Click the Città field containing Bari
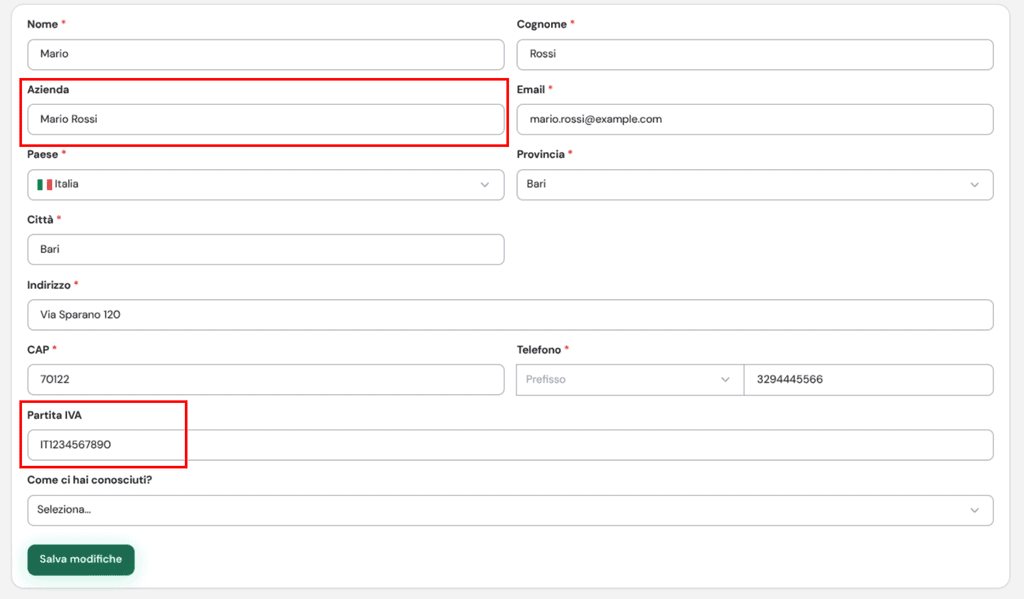 (x=266, y=250)
